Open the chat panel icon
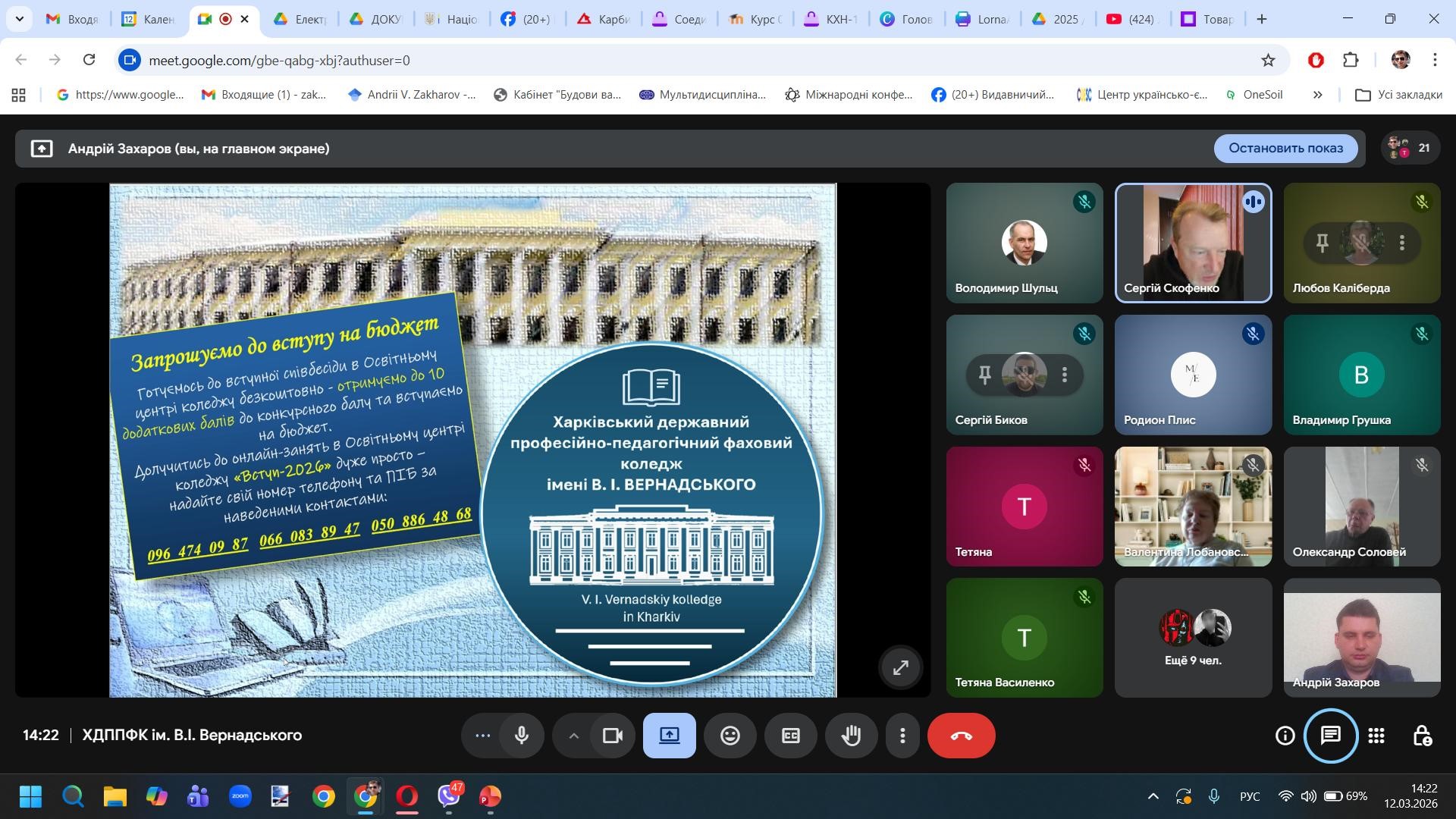 point(1330,736)
